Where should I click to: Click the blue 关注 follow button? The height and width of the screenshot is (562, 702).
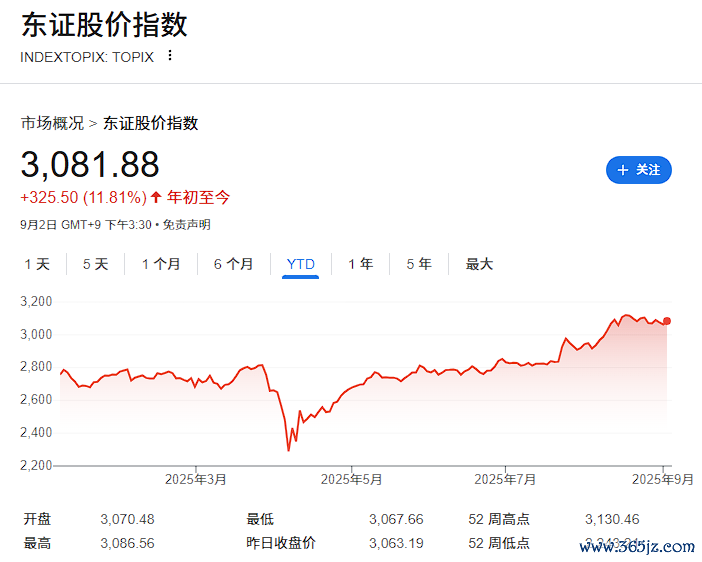639,170
